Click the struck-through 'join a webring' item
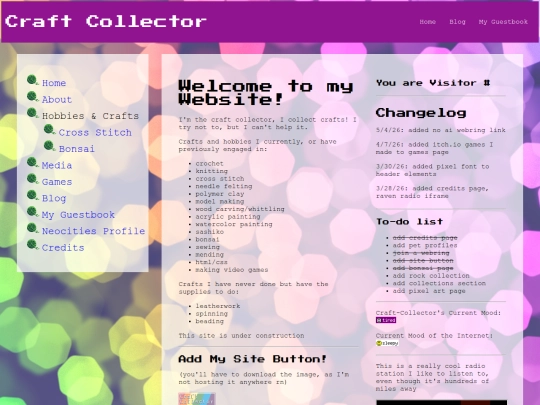Image resolution: width=540 pixels, height=405 pixels. coord(421,253)
